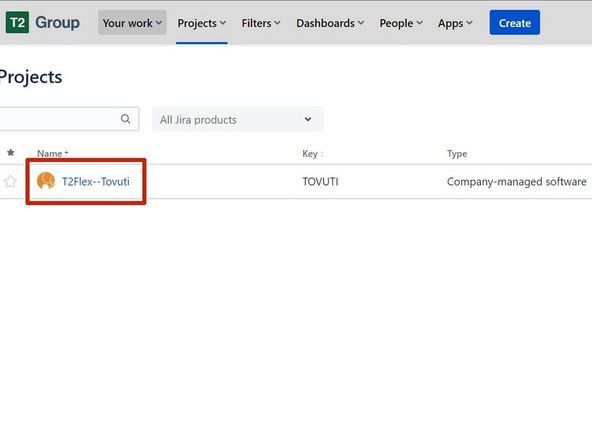The height and width of the screenshot is (444, 592).
Task: Open the Filters menu
Action: 261,23
